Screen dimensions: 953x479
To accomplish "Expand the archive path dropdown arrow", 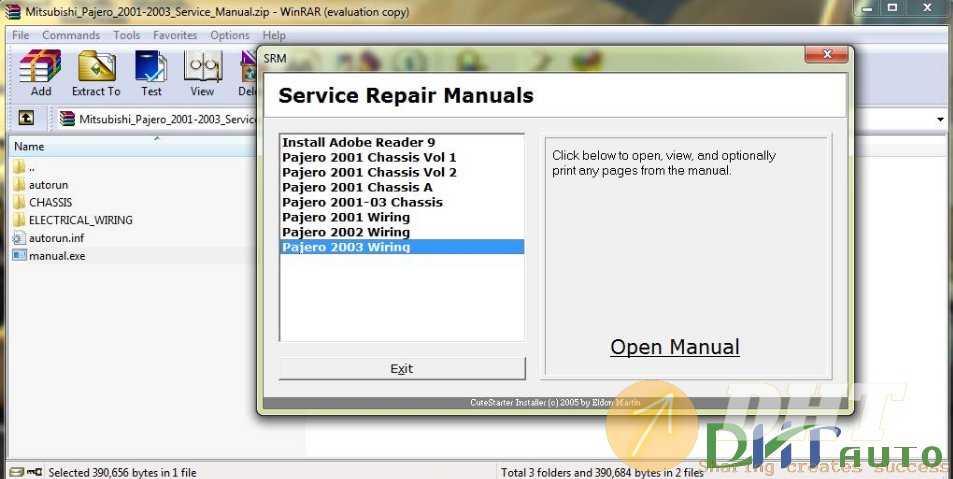I will click(940, 119).
